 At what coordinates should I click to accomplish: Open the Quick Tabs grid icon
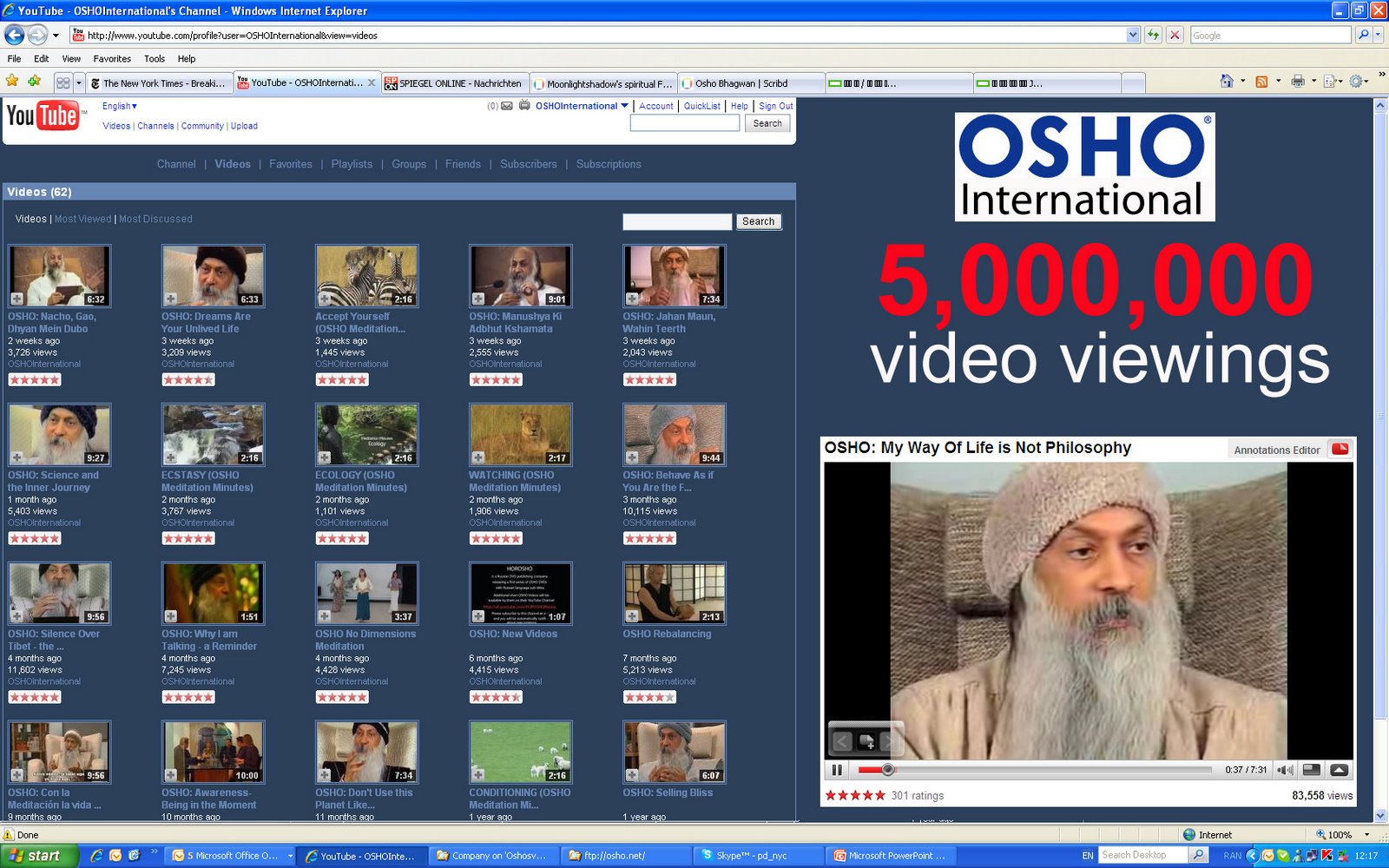pyautogui.click(x=63, y=82)
